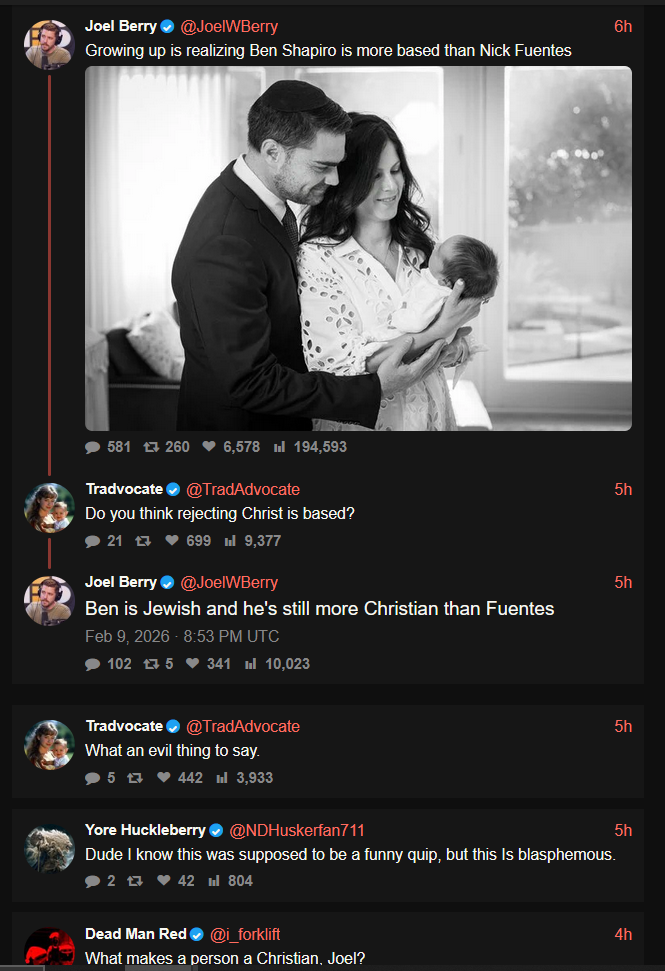The image size is (665, 971).
Task: Open @JoelWBerry handle on top tweet
Action: tap(229, 27)
